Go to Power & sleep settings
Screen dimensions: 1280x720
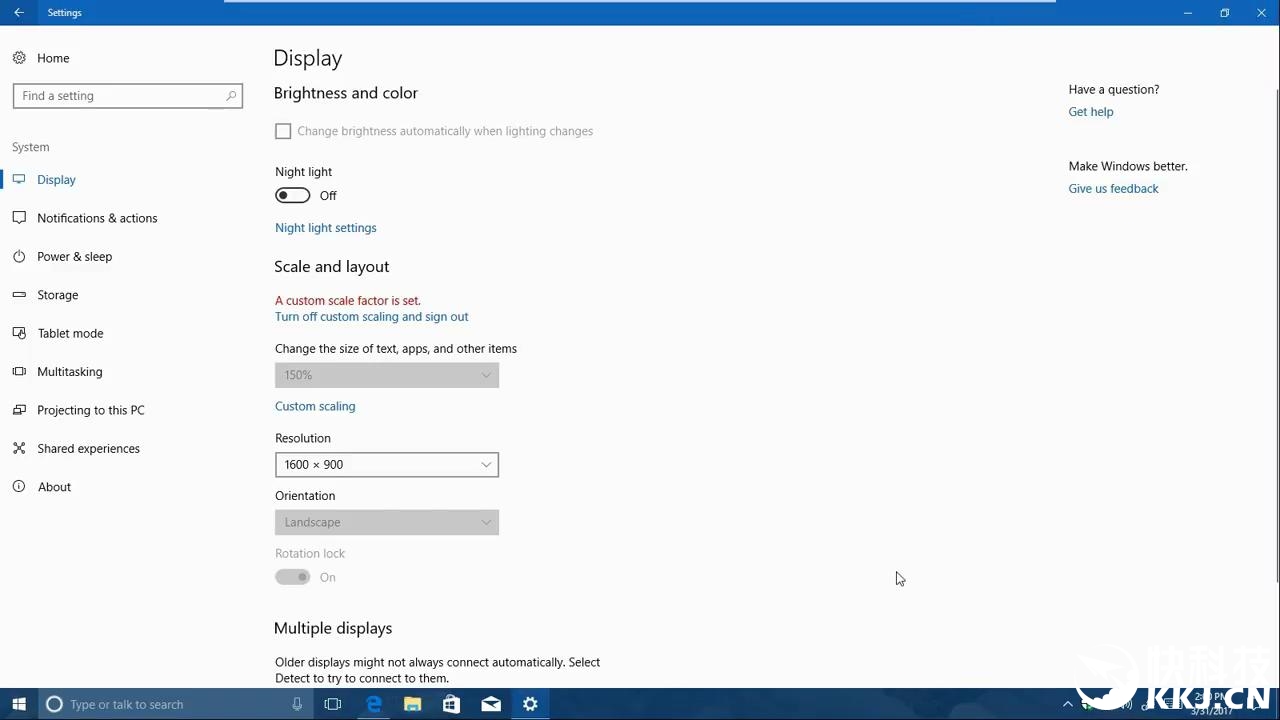[x=74, y=257]
